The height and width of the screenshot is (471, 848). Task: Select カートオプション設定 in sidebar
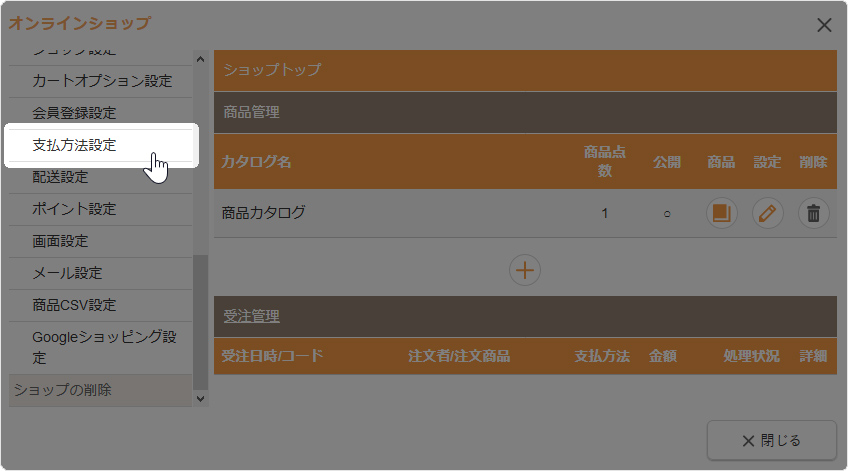(102, 81)
